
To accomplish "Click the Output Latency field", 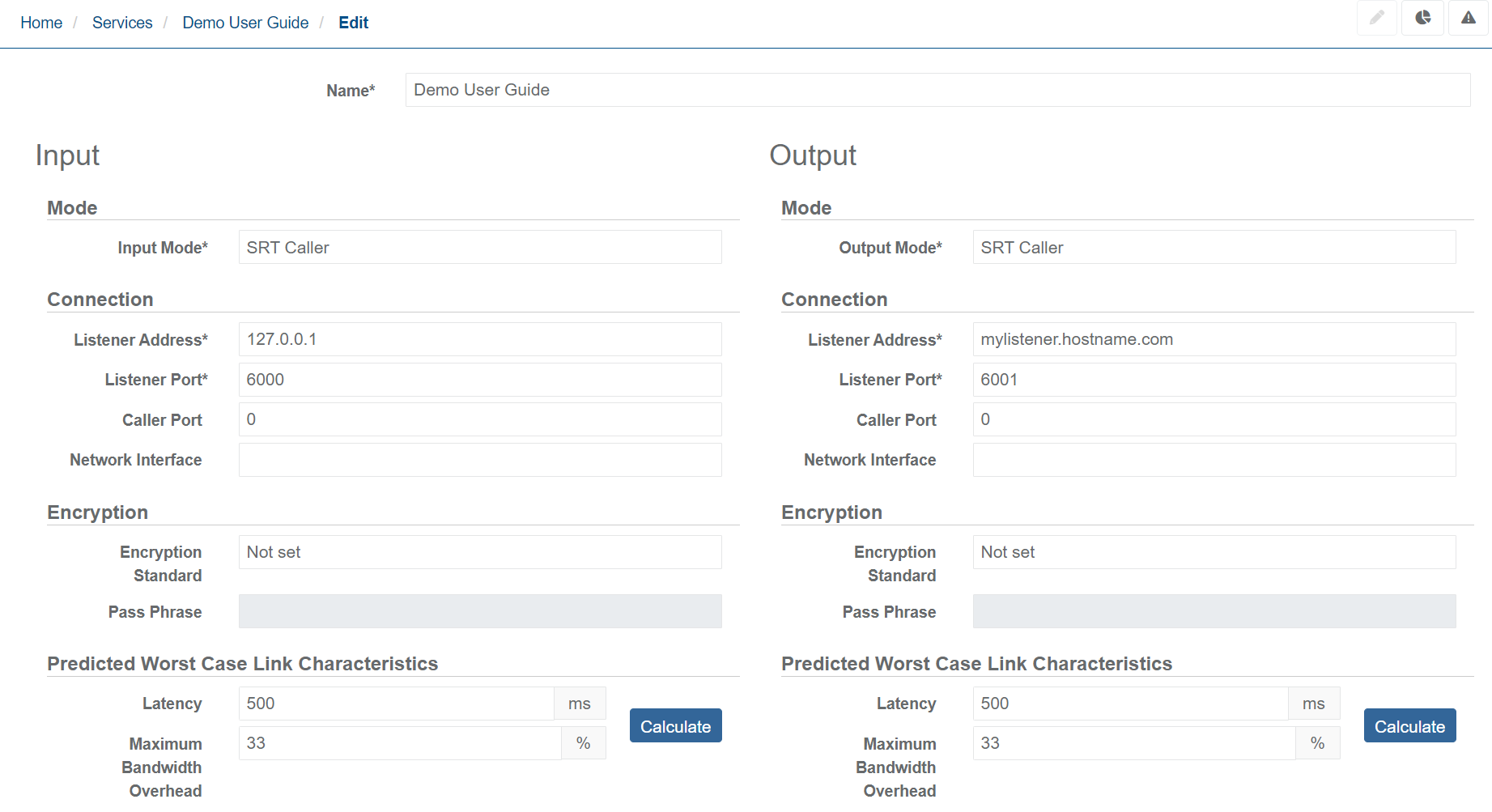I will coord(1129,704).
